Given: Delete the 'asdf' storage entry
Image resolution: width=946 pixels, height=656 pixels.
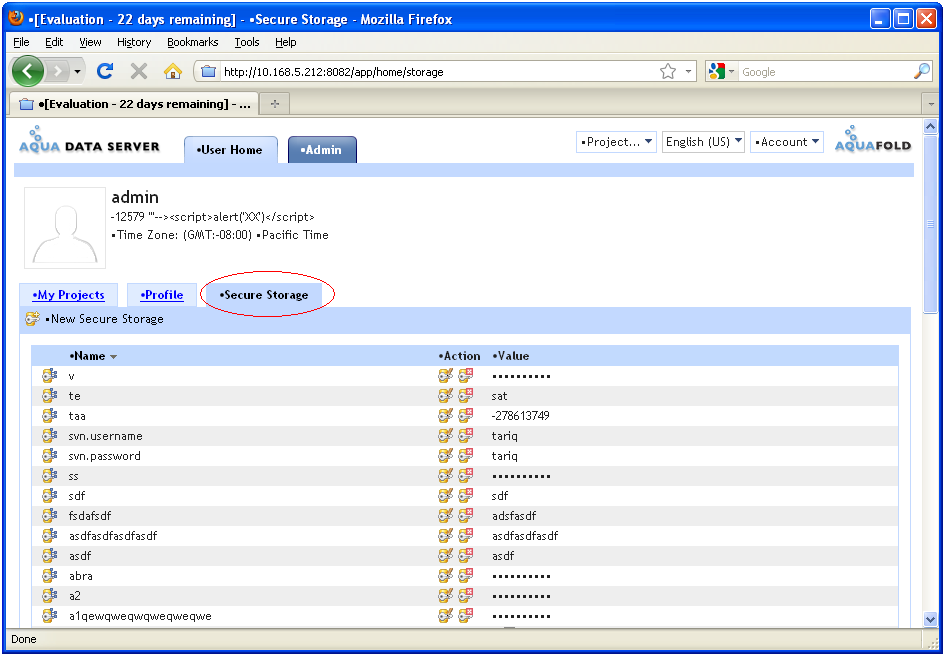Looking at the screenshot, I should pyautogui.click(x=465, y=555).
